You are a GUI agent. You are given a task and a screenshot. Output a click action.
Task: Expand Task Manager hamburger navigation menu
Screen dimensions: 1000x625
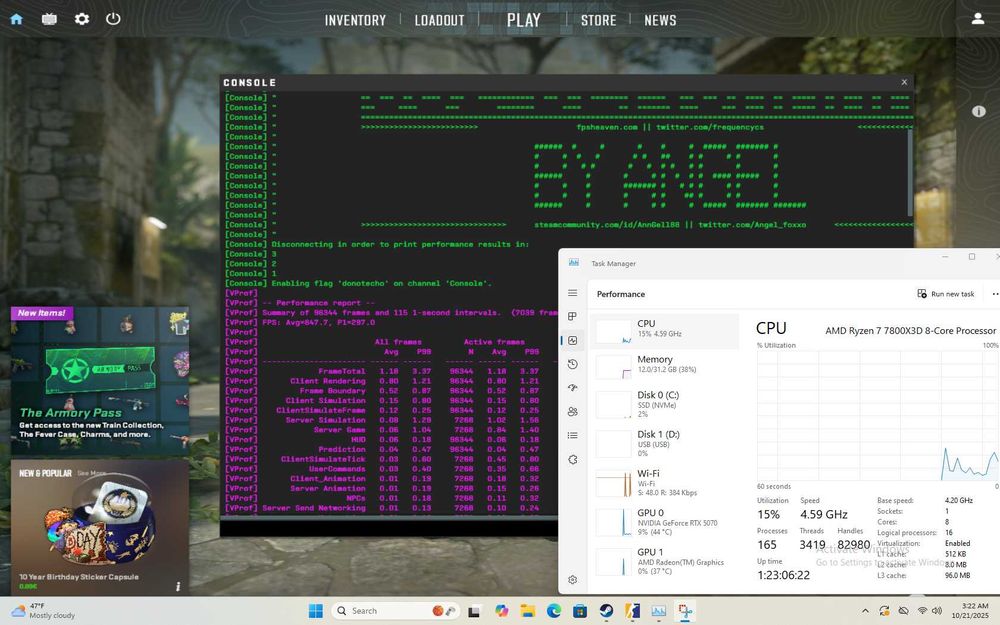(x=573, y=293)
